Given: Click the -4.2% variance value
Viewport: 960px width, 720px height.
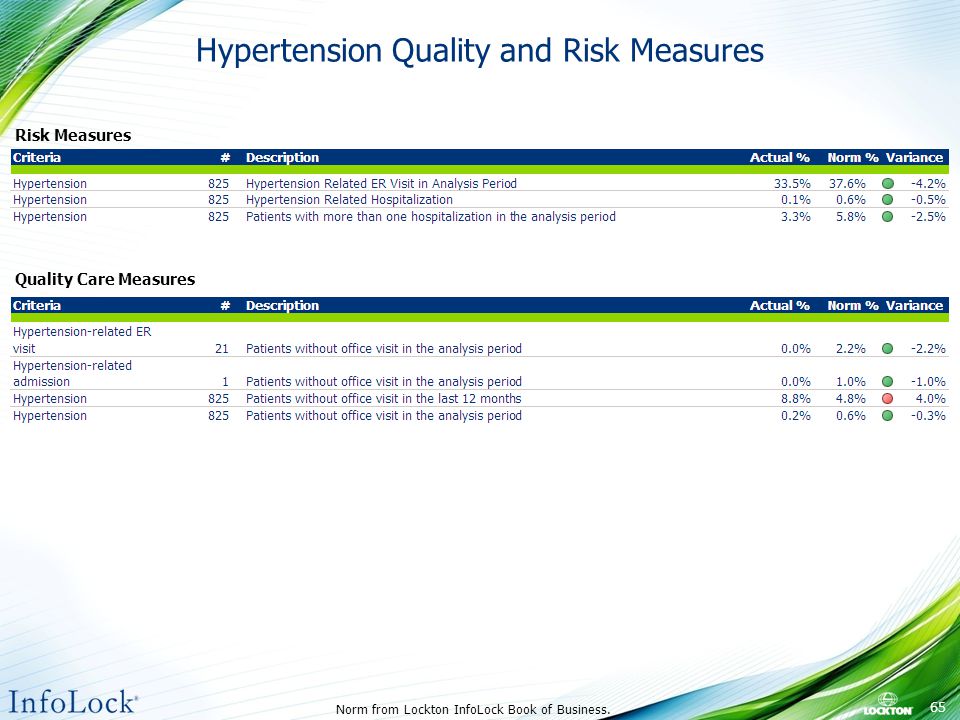Looking at the screenshot, I should point(928,184).
